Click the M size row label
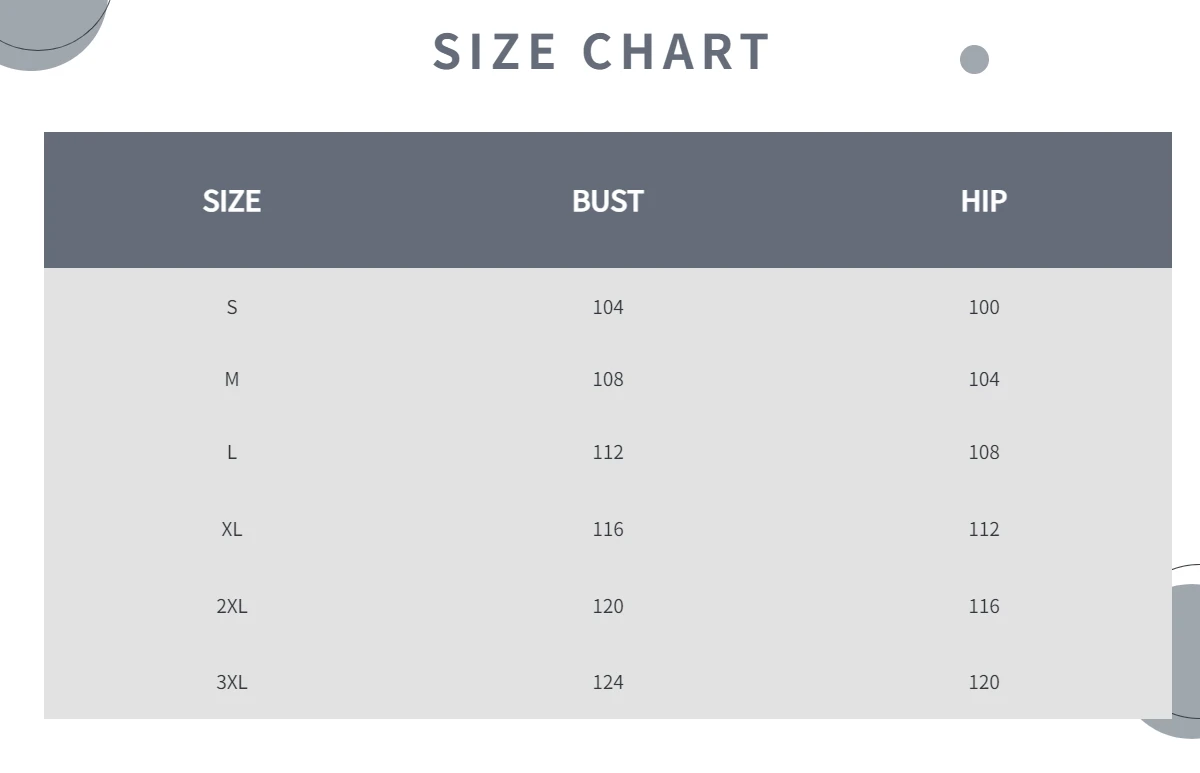The height and width of the screenshot is (773, 1200). coord(231,379)
